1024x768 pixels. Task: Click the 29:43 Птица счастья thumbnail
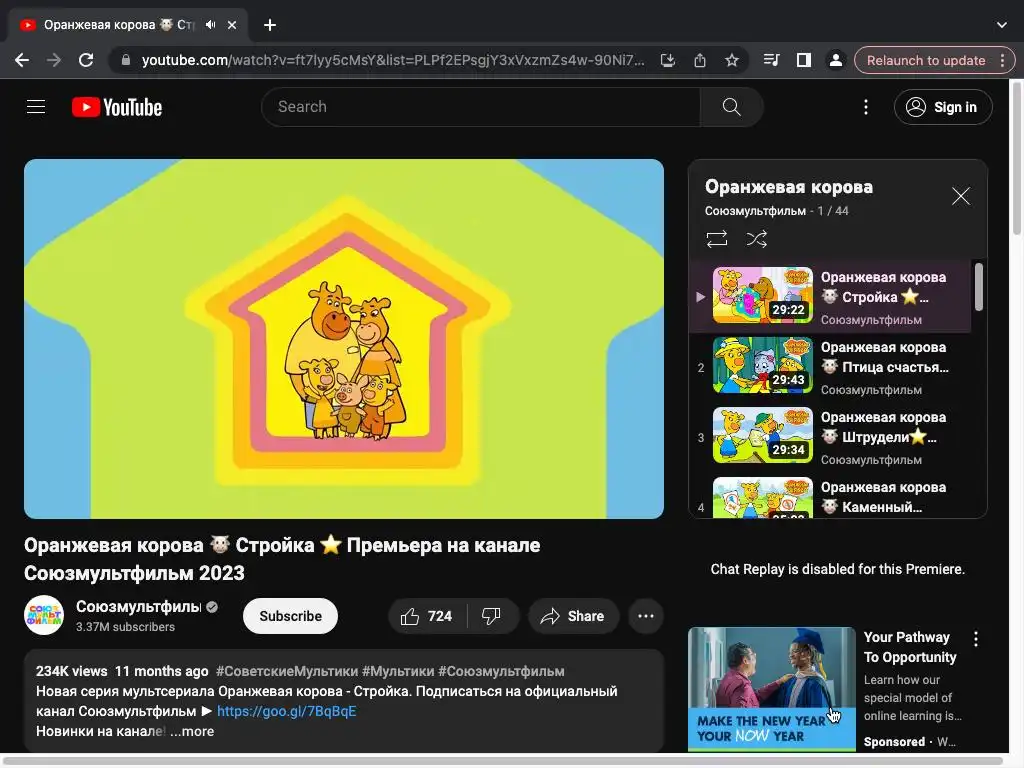[762, 365]
